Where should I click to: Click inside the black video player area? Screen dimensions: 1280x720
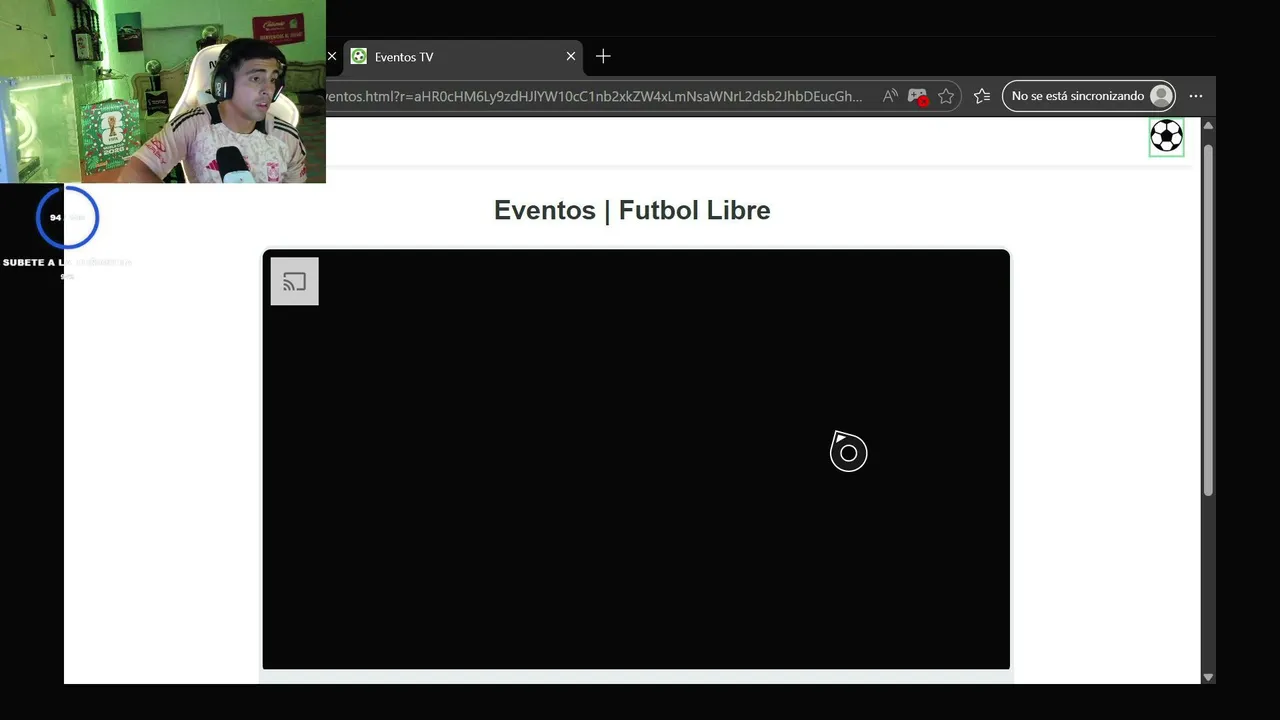click(x=636, y=459)
